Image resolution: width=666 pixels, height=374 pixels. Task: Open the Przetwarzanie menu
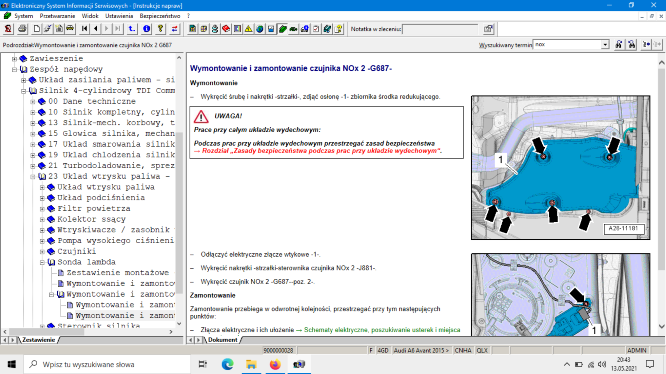point(57,16)
